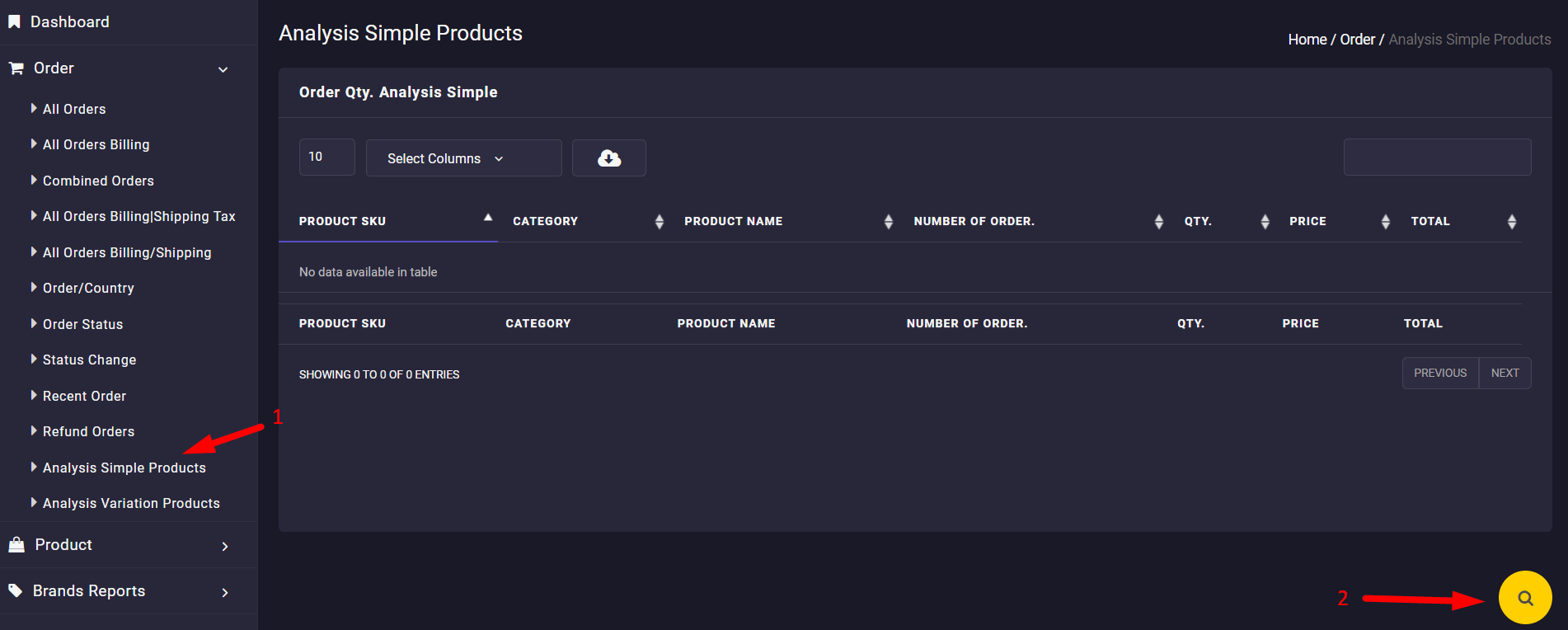The width and height of the screenshot is (1568, 630).
Task: Click the Order shopping cart icon
Action: 16,68
